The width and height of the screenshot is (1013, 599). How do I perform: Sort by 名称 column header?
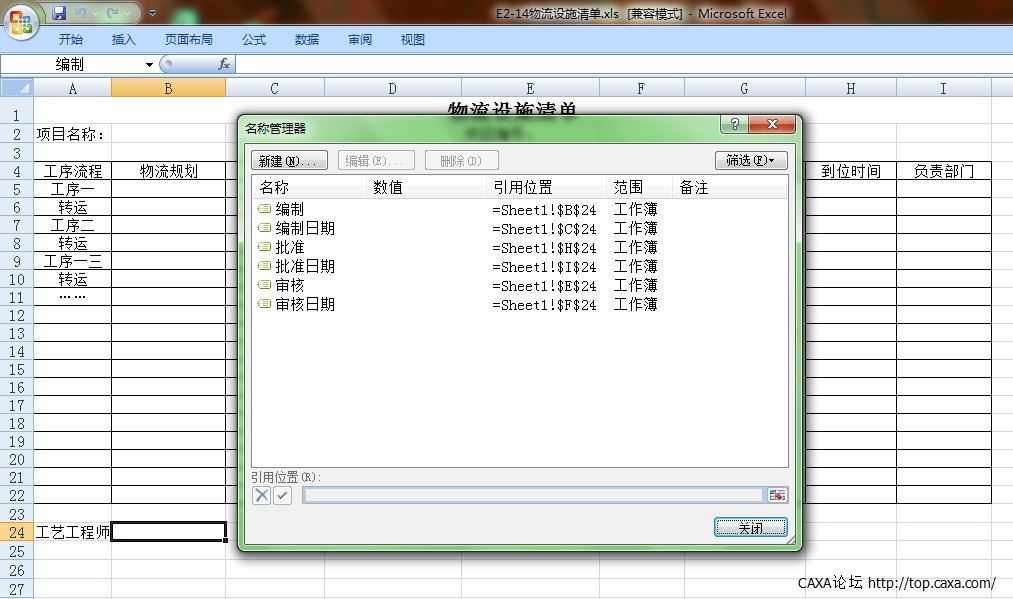pyautogui.click(x=309, y=187)
